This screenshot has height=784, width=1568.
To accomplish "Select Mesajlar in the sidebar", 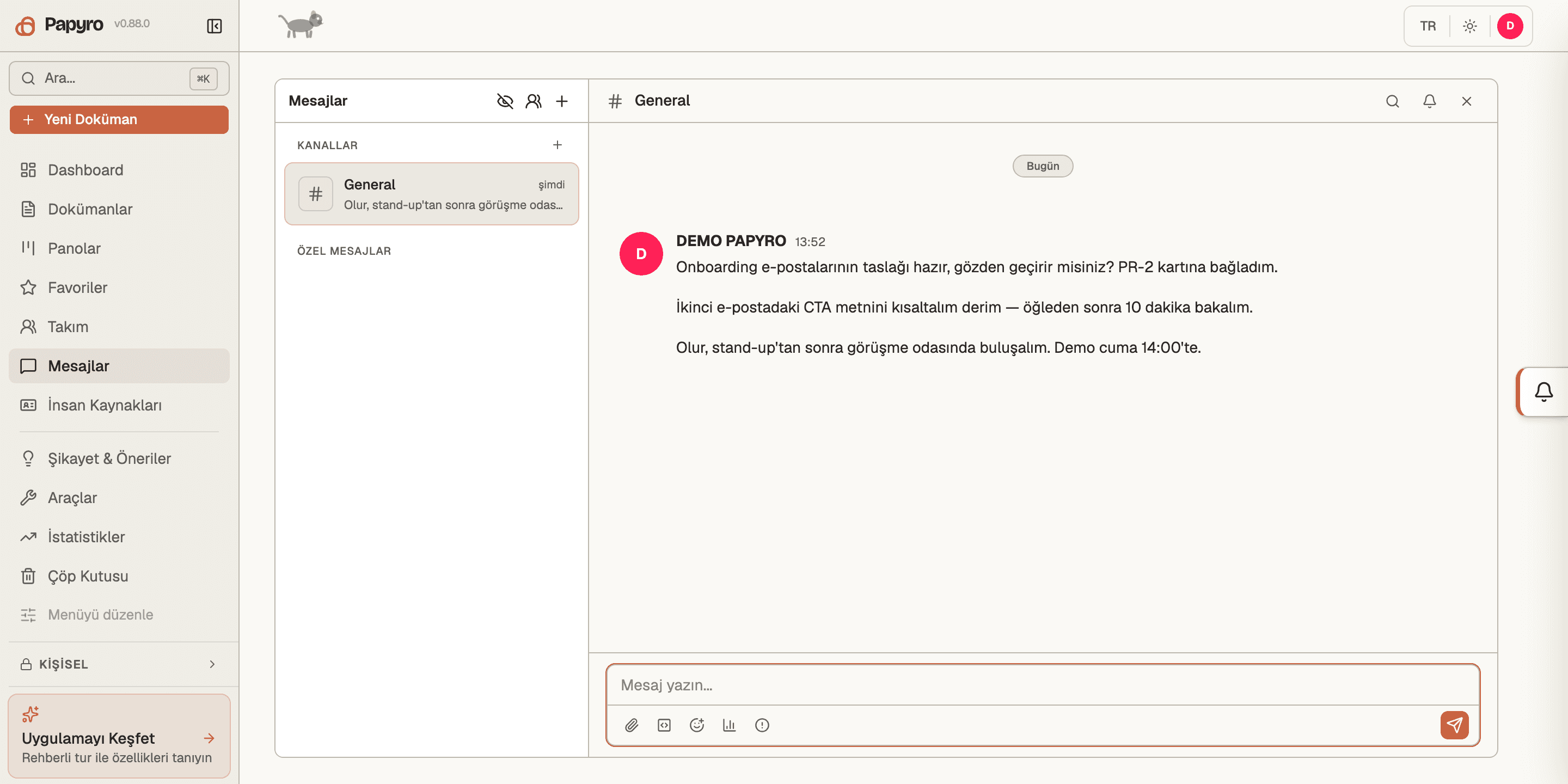I will (119, 366).
